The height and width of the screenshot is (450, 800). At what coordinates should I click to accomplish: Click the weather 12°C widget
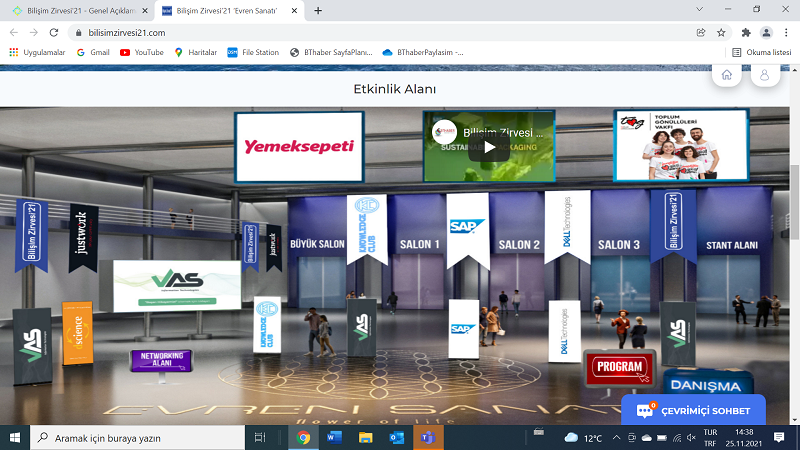[584, 438]
